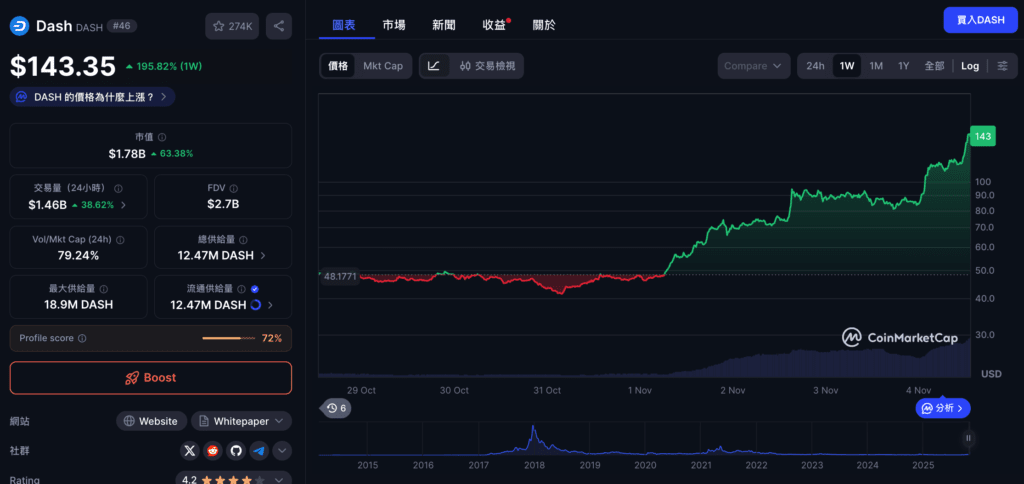This screenshot has width=1024, height=484.
Task: Select the 1M time range
Action: [876, 66]
